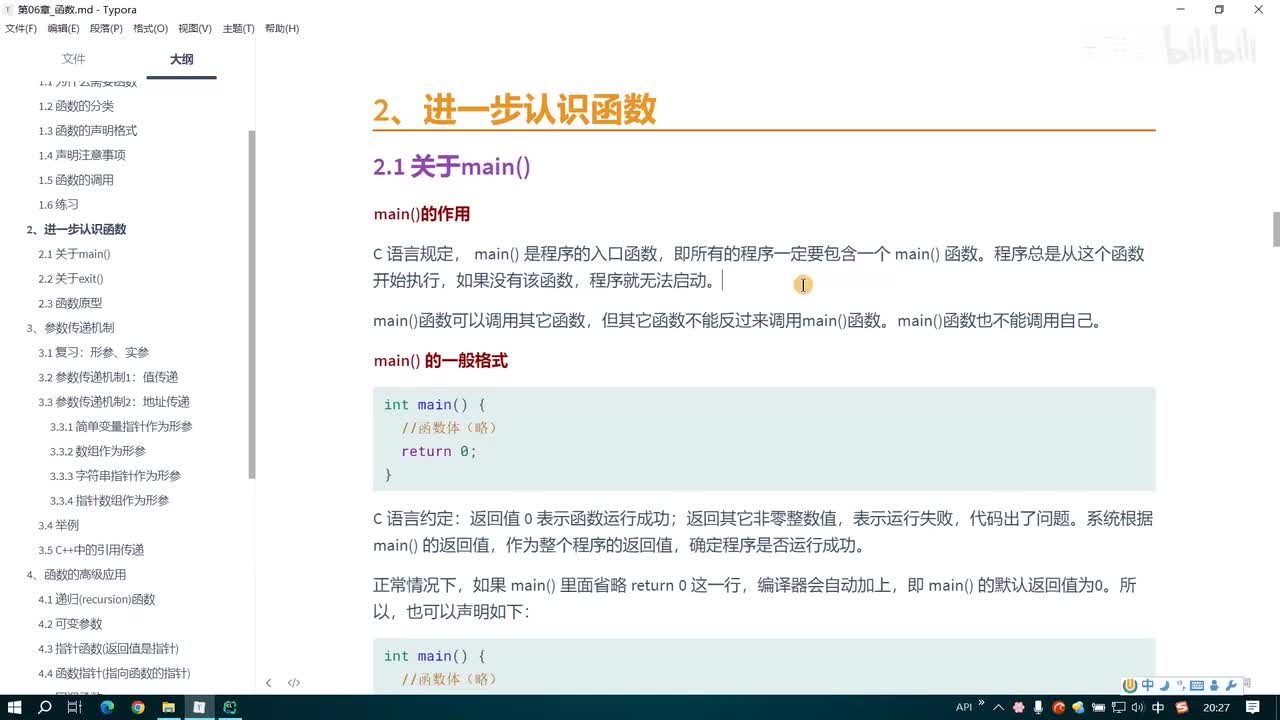Expand the taskbar toolbar overflow chevrons
This screenshot has height=720, width=1280.
(x=981, y=702)
